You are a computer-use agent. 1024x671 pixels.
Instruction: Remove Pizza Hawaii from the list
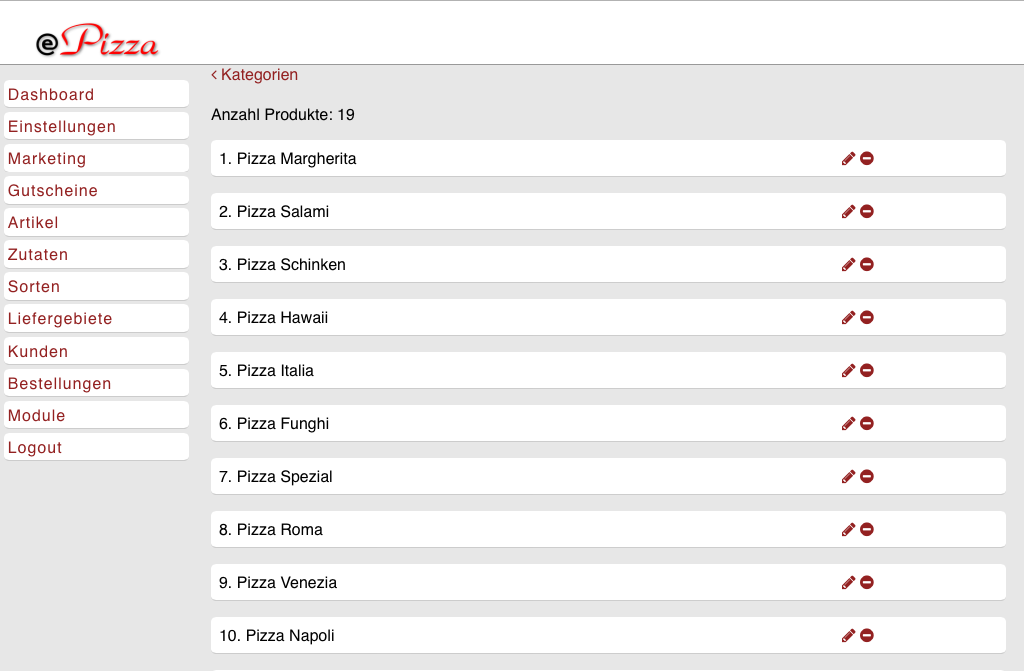[867, 317]
